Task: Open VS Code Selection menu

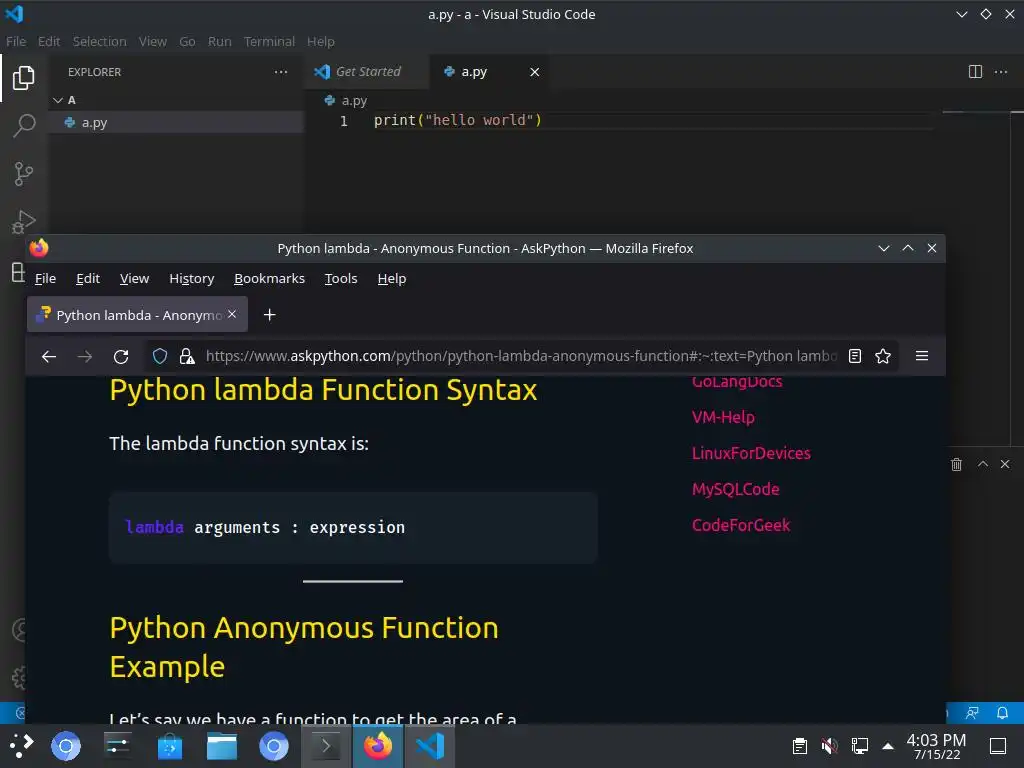Action: [x=99, y=41]
